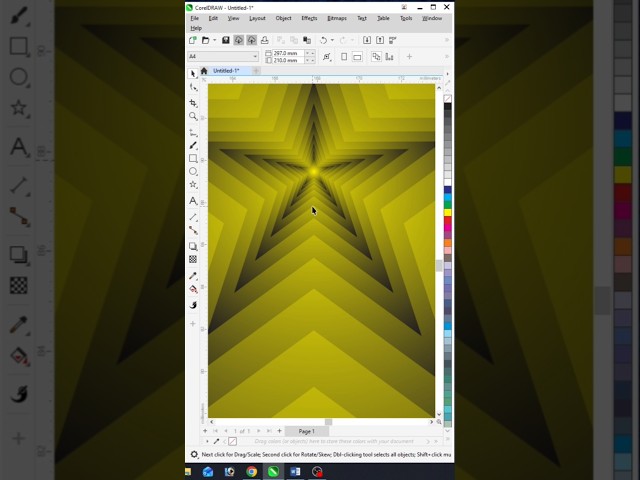Click the page height 210.0 mm field
The height and width of the screenshot is (480, 640).
(x=289, y=60)
